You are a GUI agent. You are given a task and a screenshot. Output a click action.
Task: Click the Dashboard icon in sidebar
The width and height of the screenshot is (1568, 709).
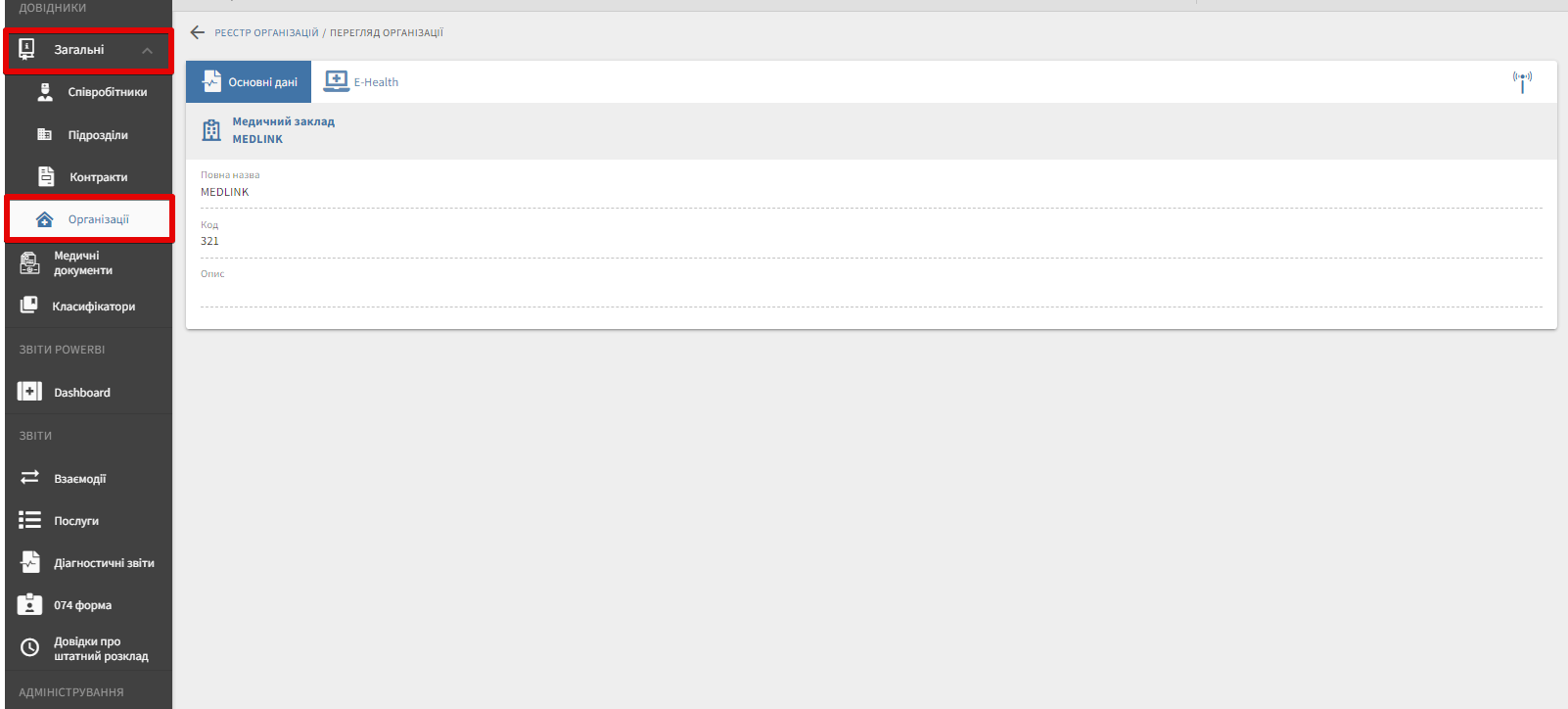pyautogui.click(x=30, y=392)
